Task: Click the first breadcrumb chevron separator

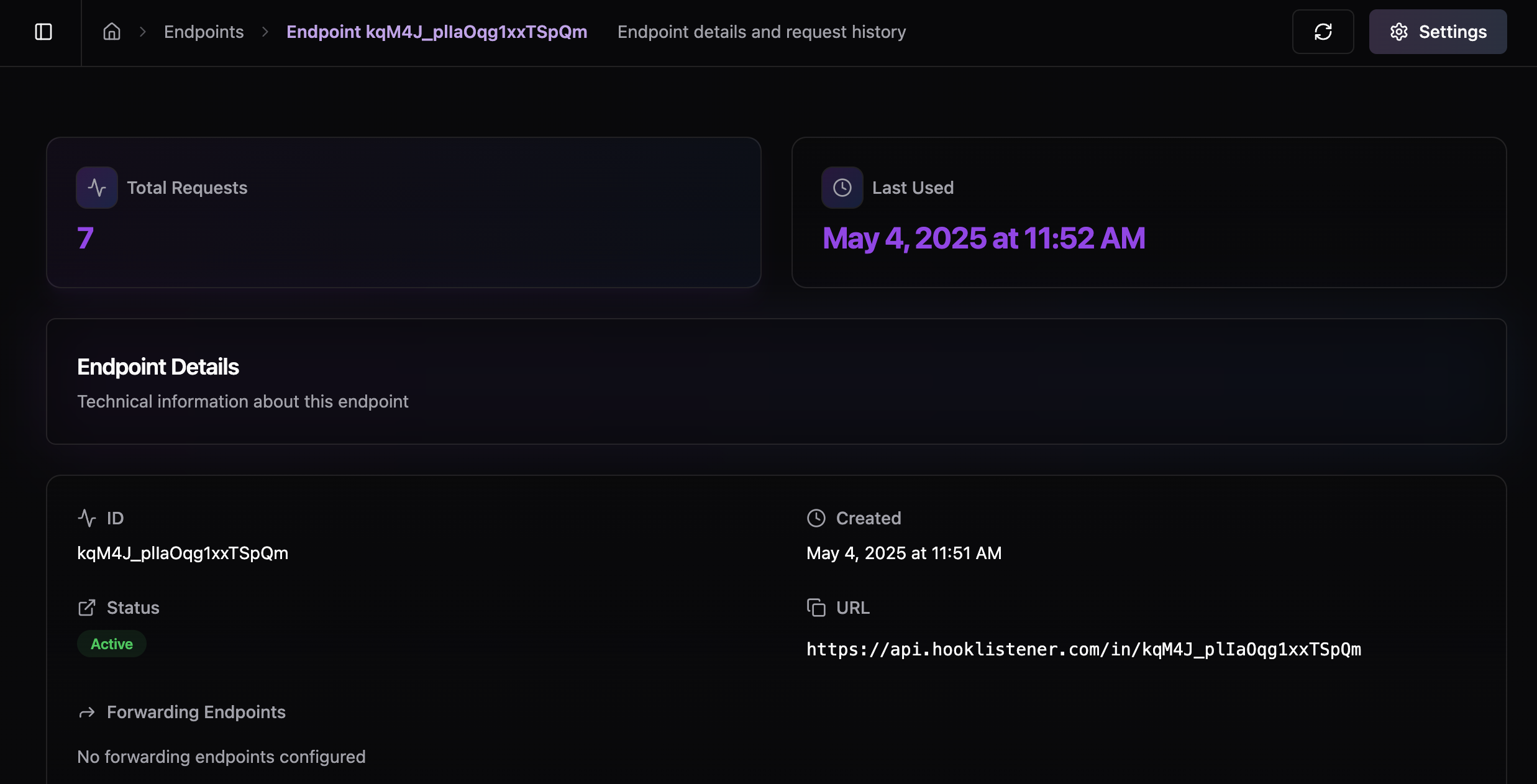Action: (143, 32)
